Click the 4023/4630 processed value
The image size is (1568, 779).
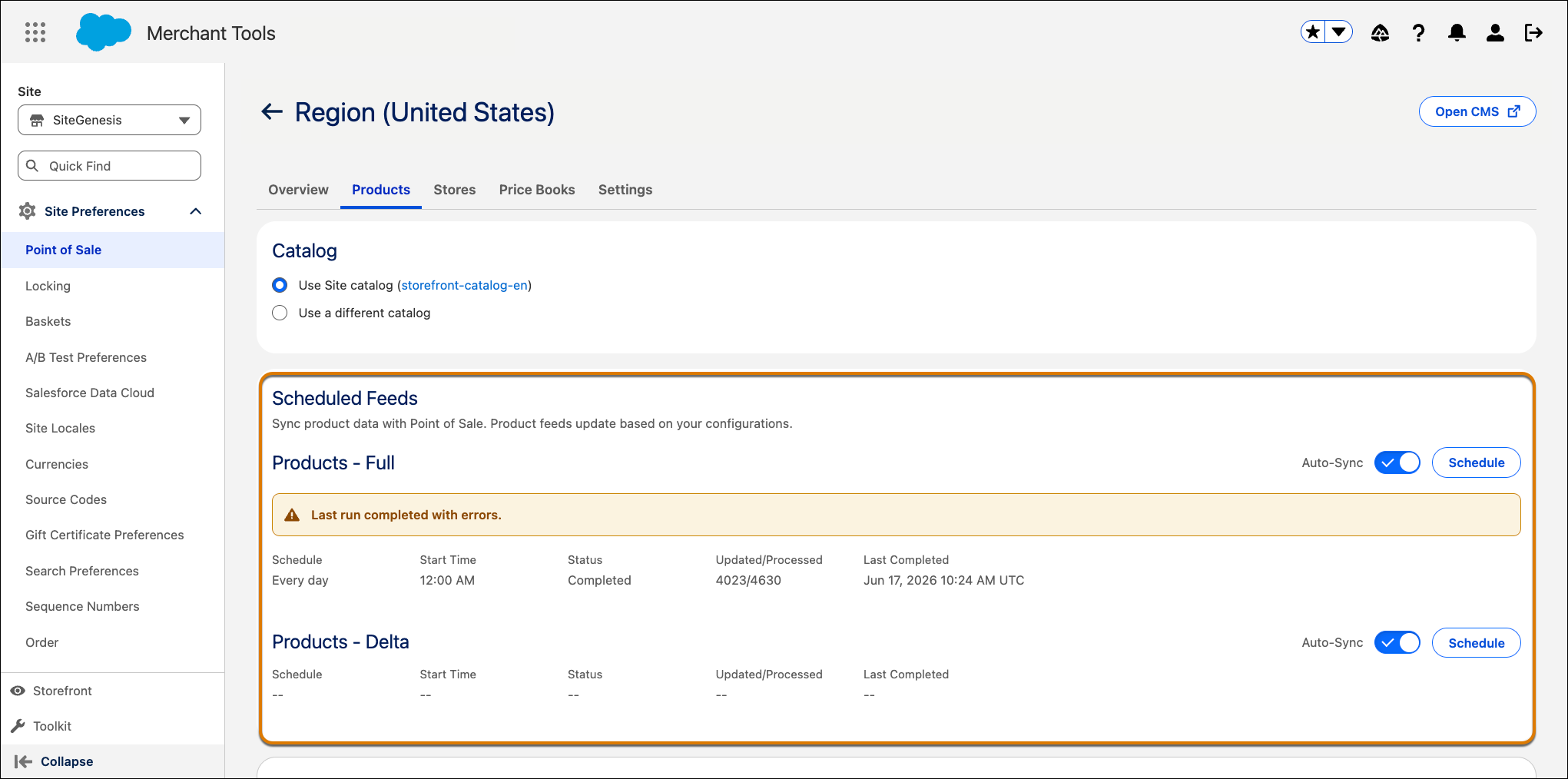(x=748, y=580)
